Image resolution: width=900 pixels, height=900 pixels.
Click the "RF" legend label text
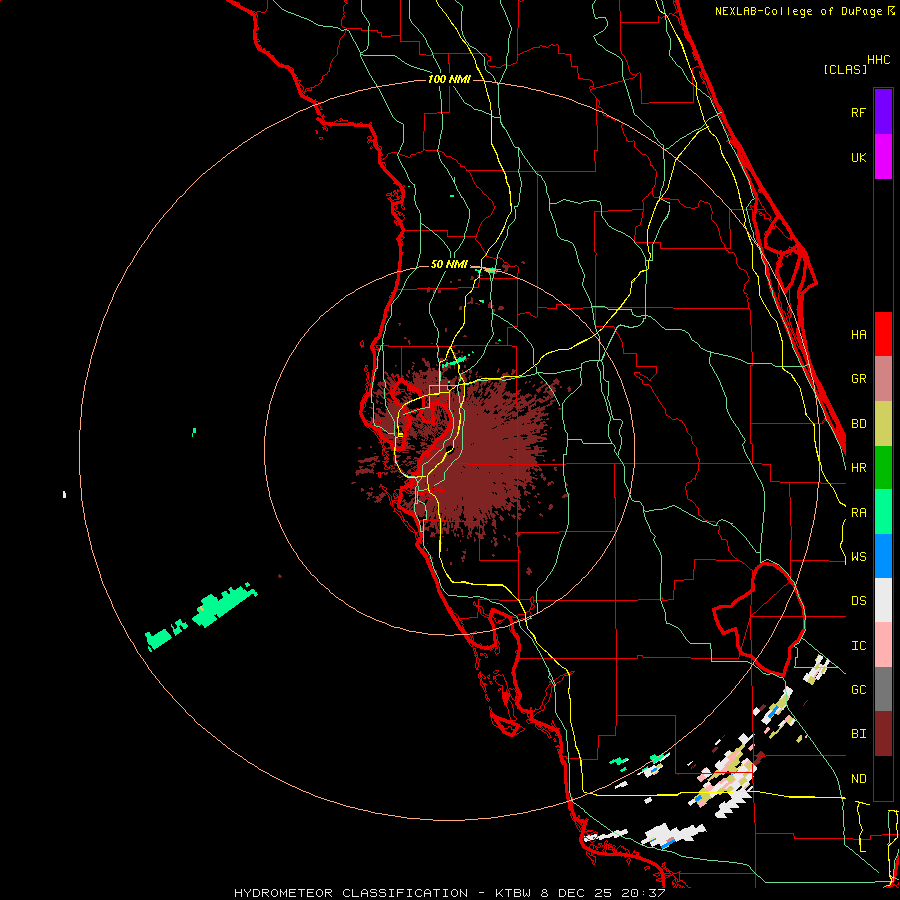[858, 112]
